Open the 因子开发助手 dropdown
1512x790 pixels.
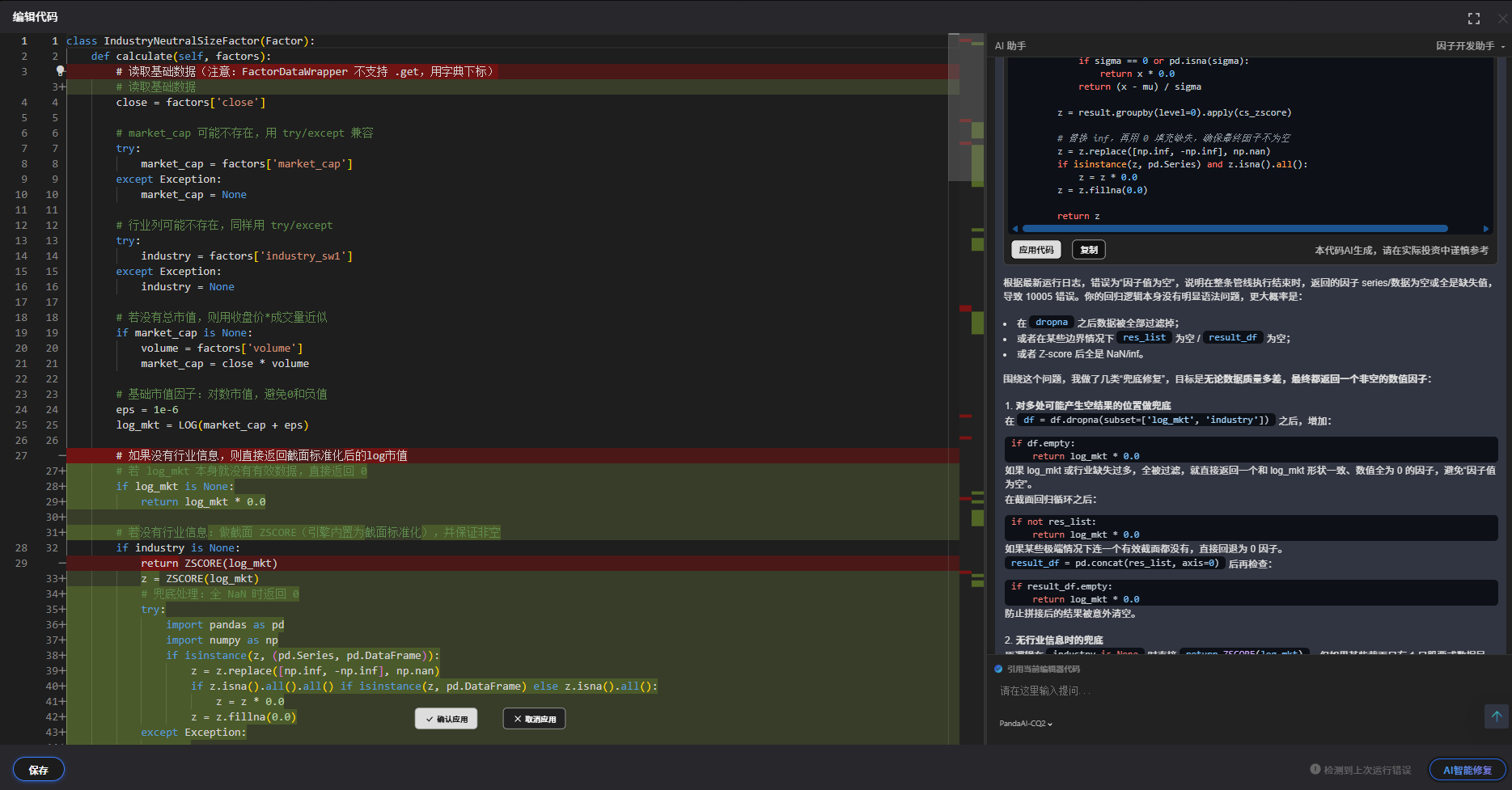(x=1470, y=46)
